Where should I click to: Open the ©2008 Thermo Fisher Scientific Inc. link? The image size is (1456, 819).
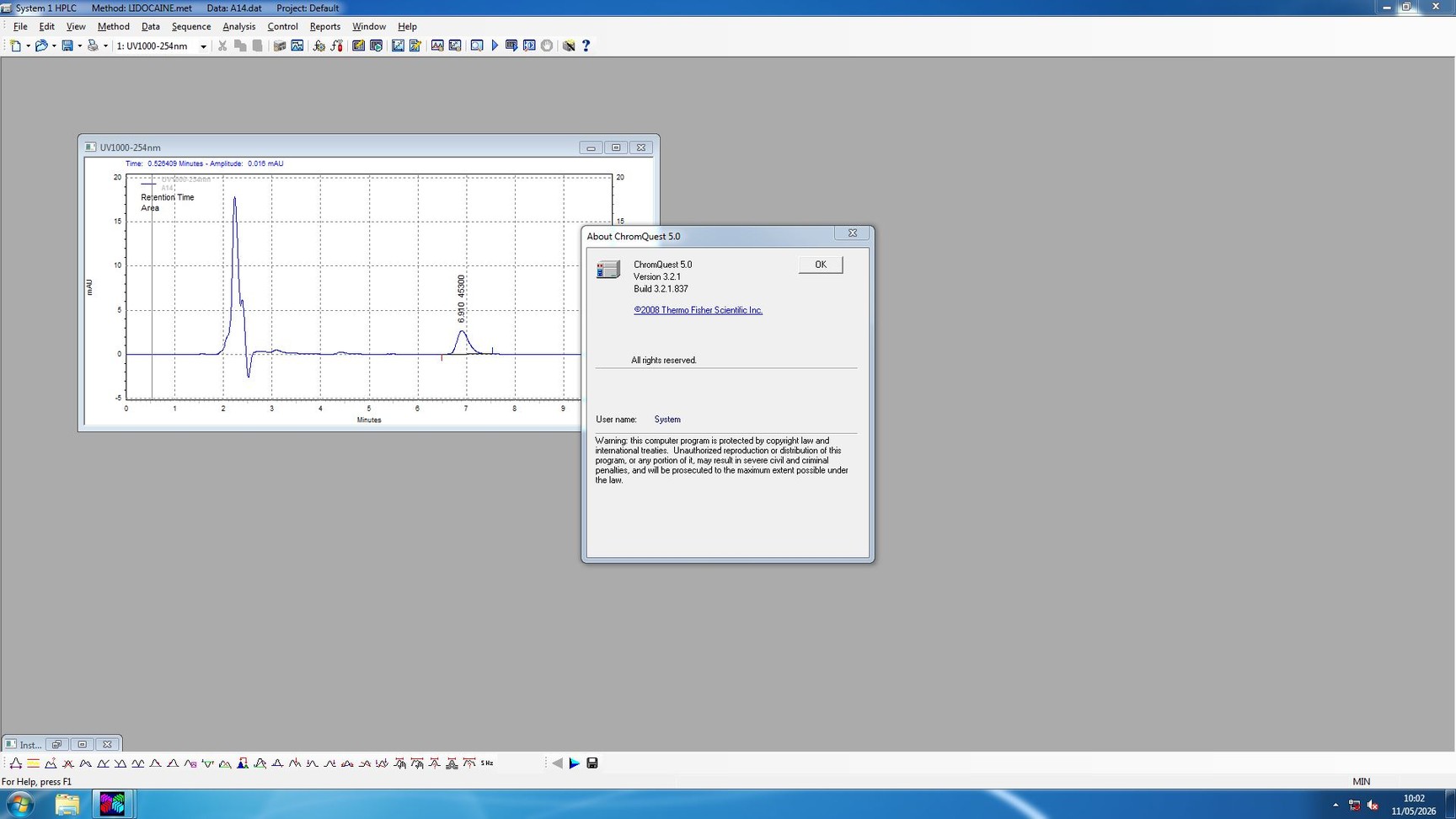click(x=699, y=310)
